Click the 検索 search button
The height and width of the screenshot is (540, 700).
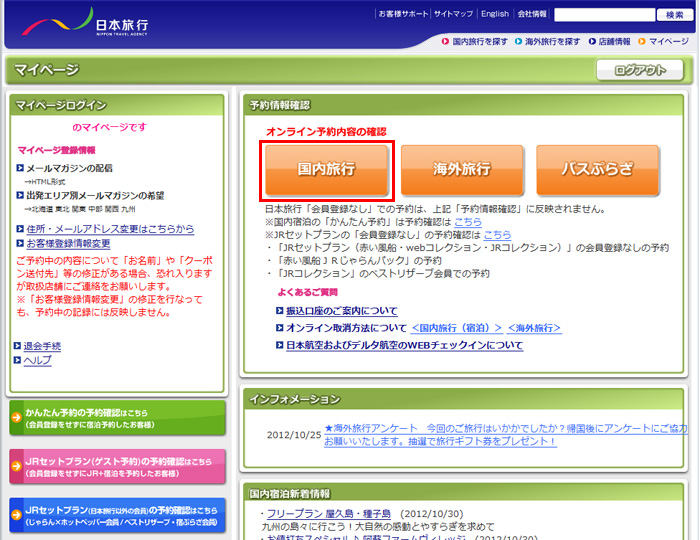pos(674,15)
